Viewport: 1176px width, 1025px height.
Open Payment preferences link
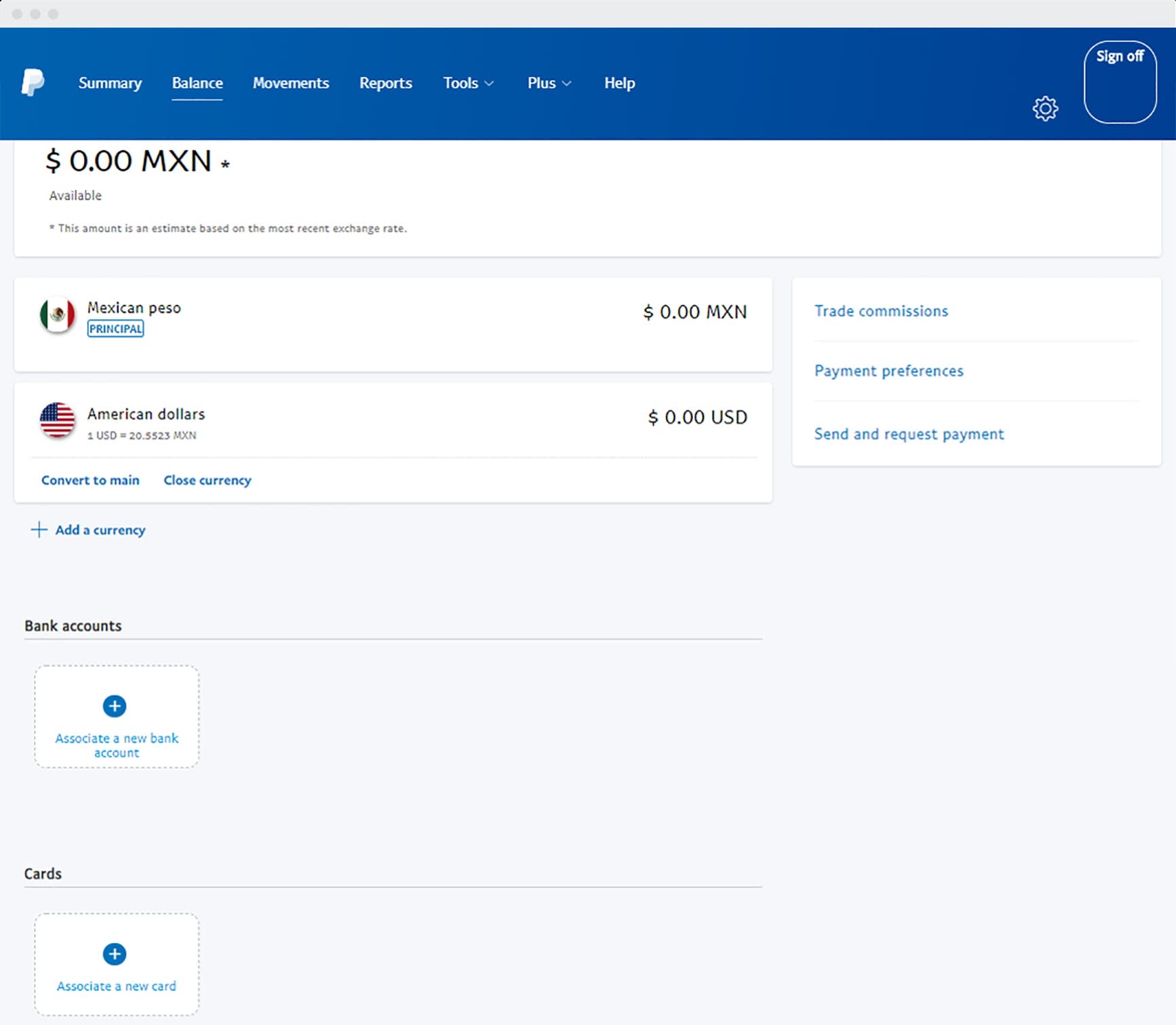coord(888,371)
